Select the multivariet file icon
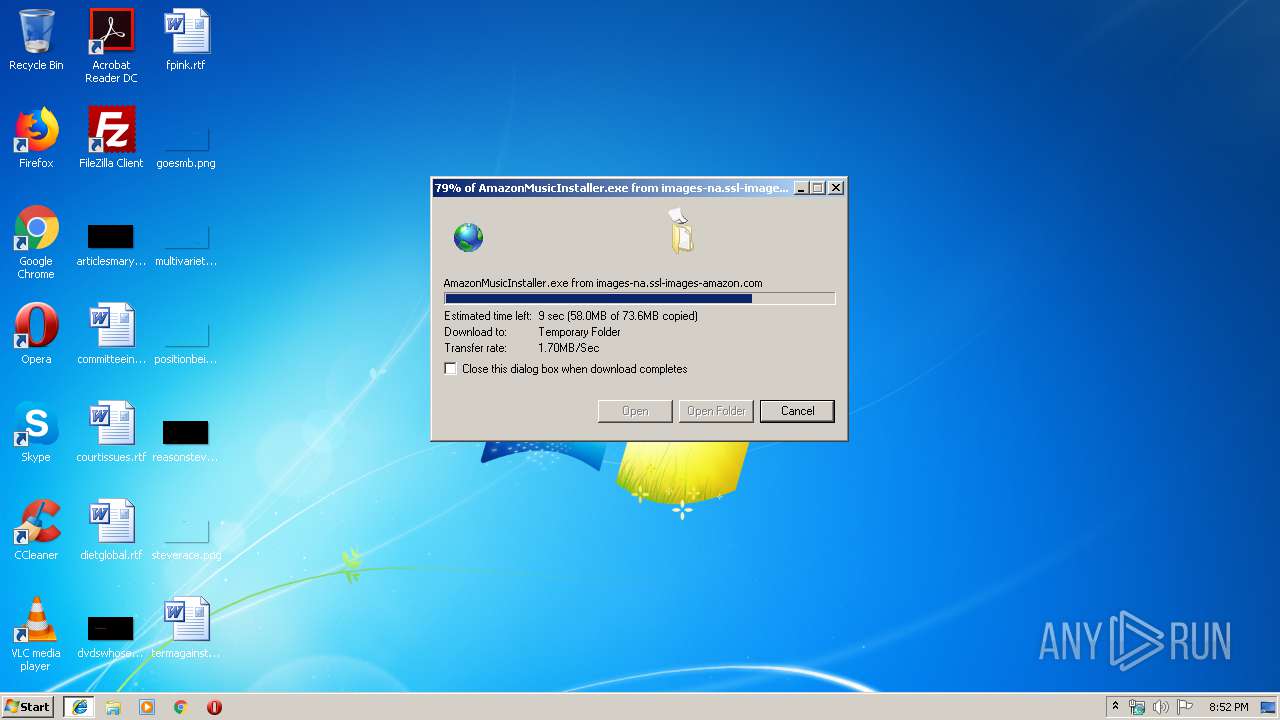Image resolution: width=1280 pixels, height=720 pixels. coord(186,245)
